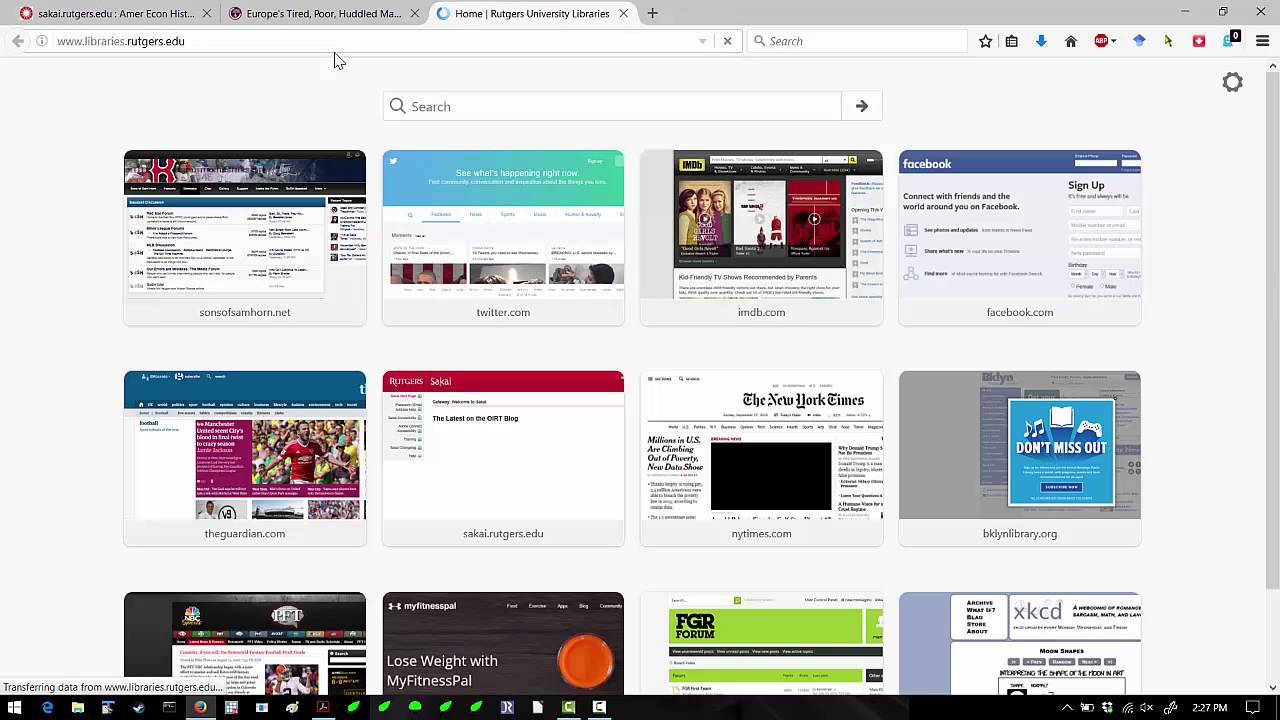
Task: Submit search with the arrow button
Action: [x=862, y=106]
